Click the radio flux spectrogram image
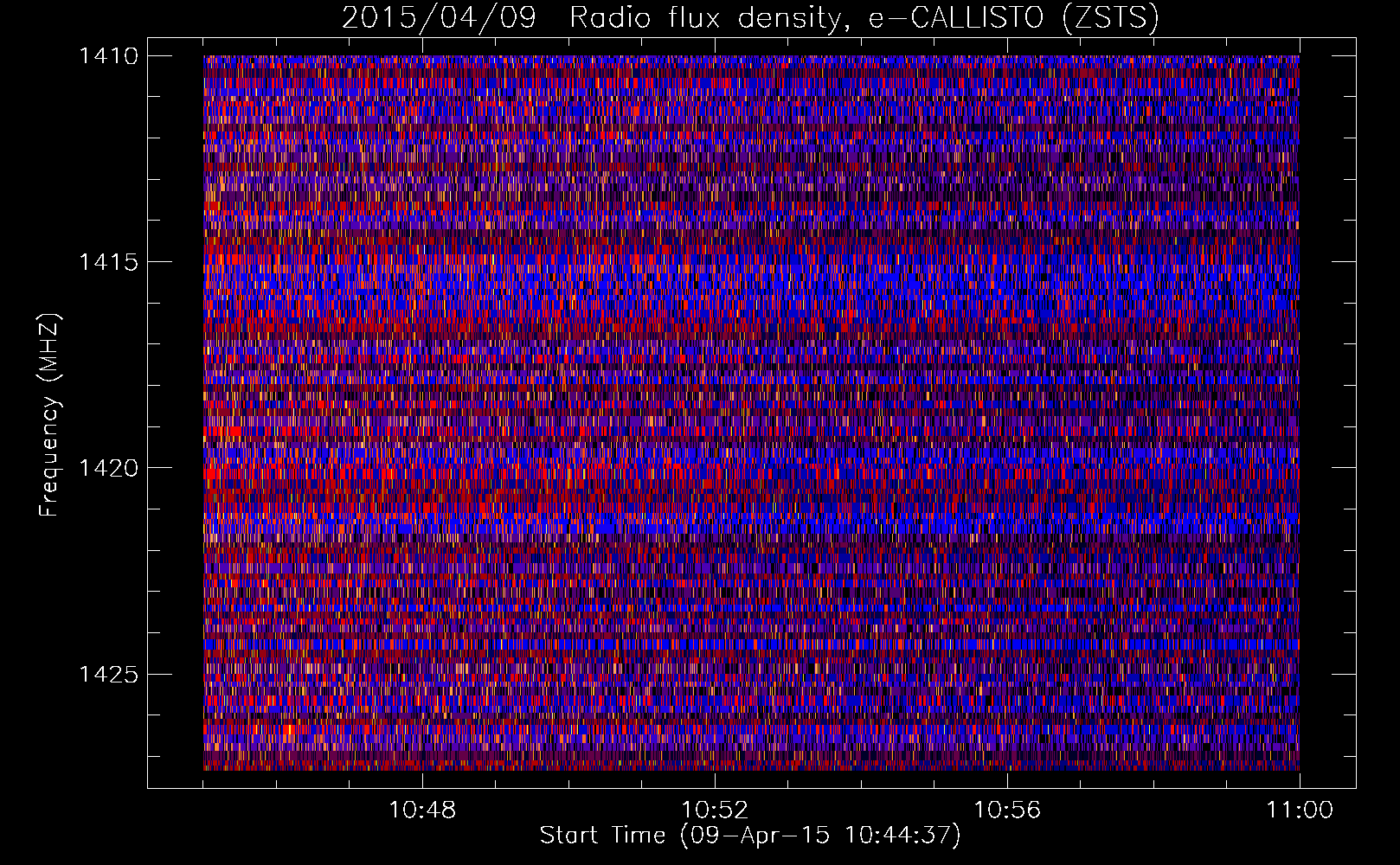The width and height of the screenshot is (1400, 865). pyautogui.click(x=751, y=413)
